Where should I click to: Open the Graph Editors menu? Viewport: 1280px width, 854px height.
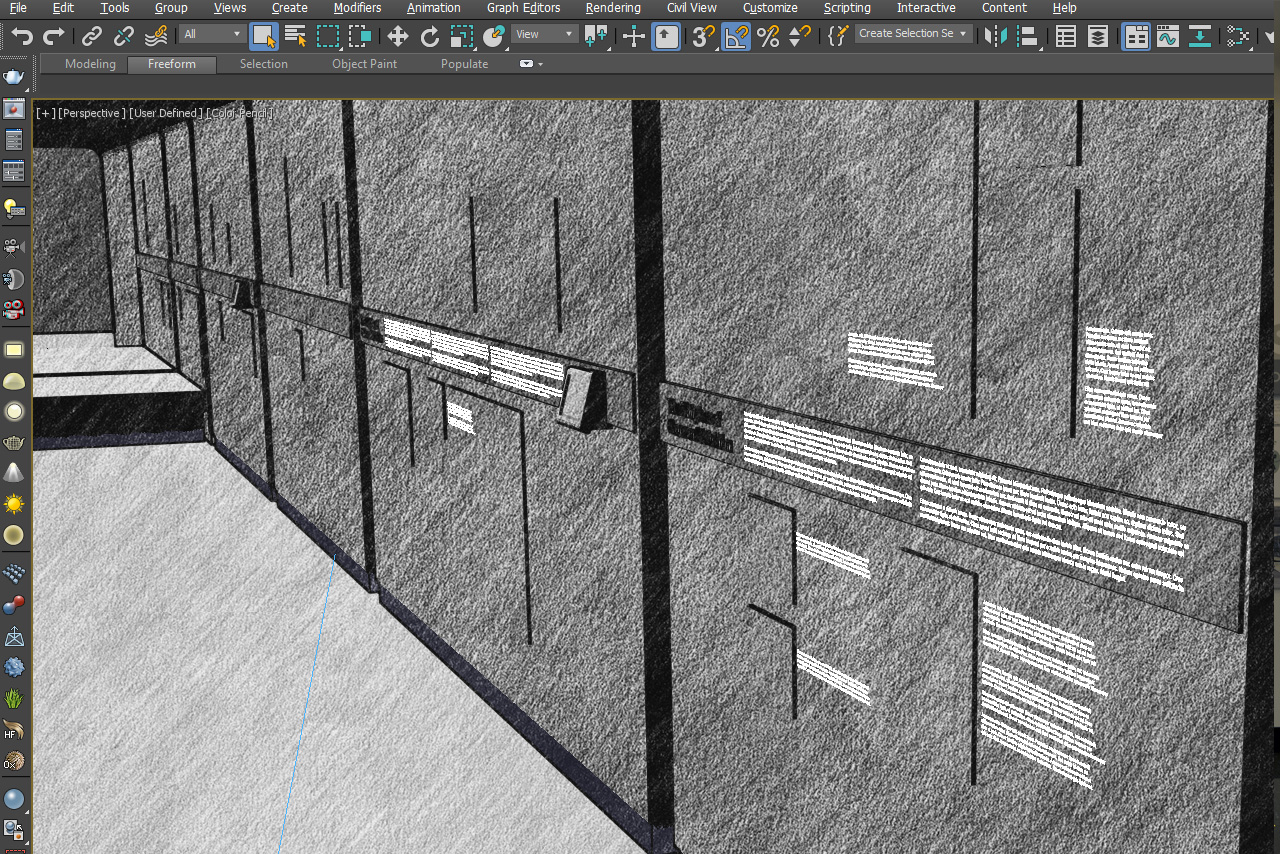click(x=523, y=8)
